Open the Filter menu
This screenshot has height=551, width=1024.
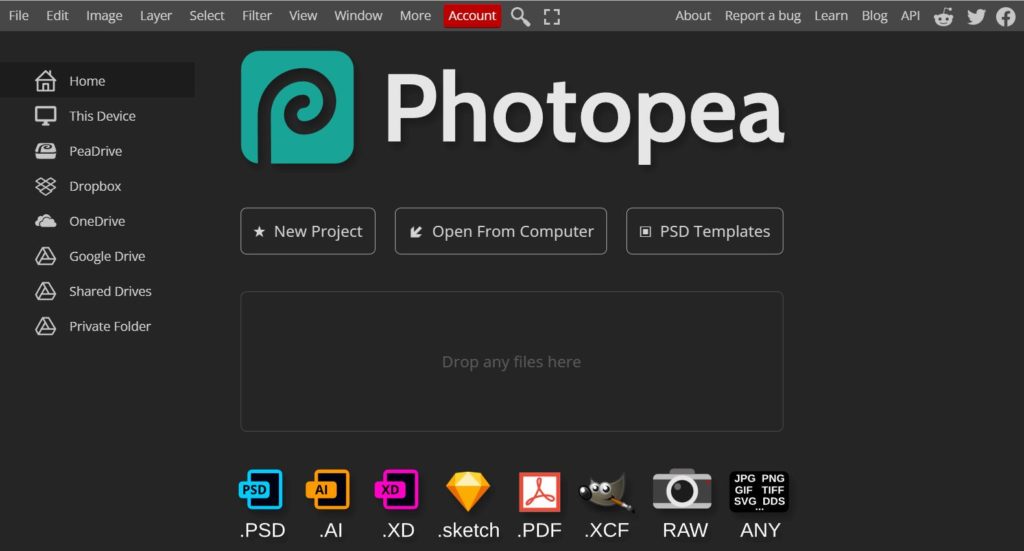click(257, 16)
